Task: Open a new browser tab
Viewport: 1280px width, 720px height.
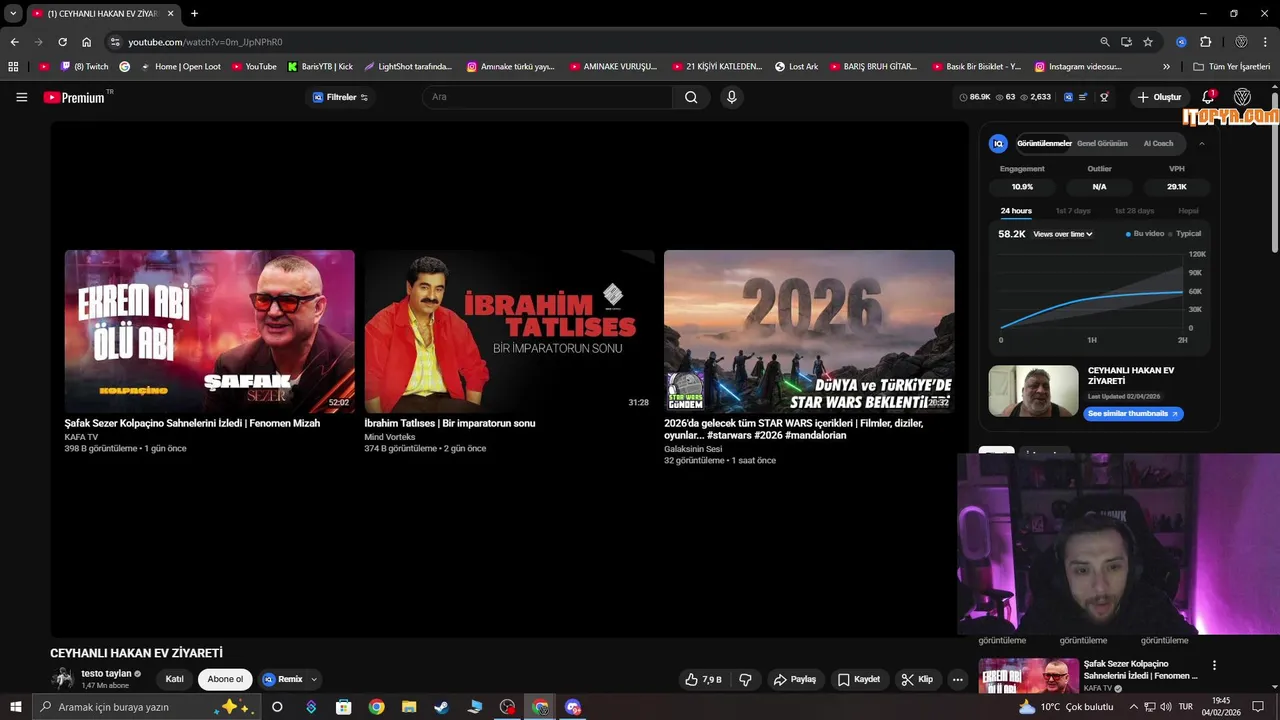Action: (x=194, y=14)
